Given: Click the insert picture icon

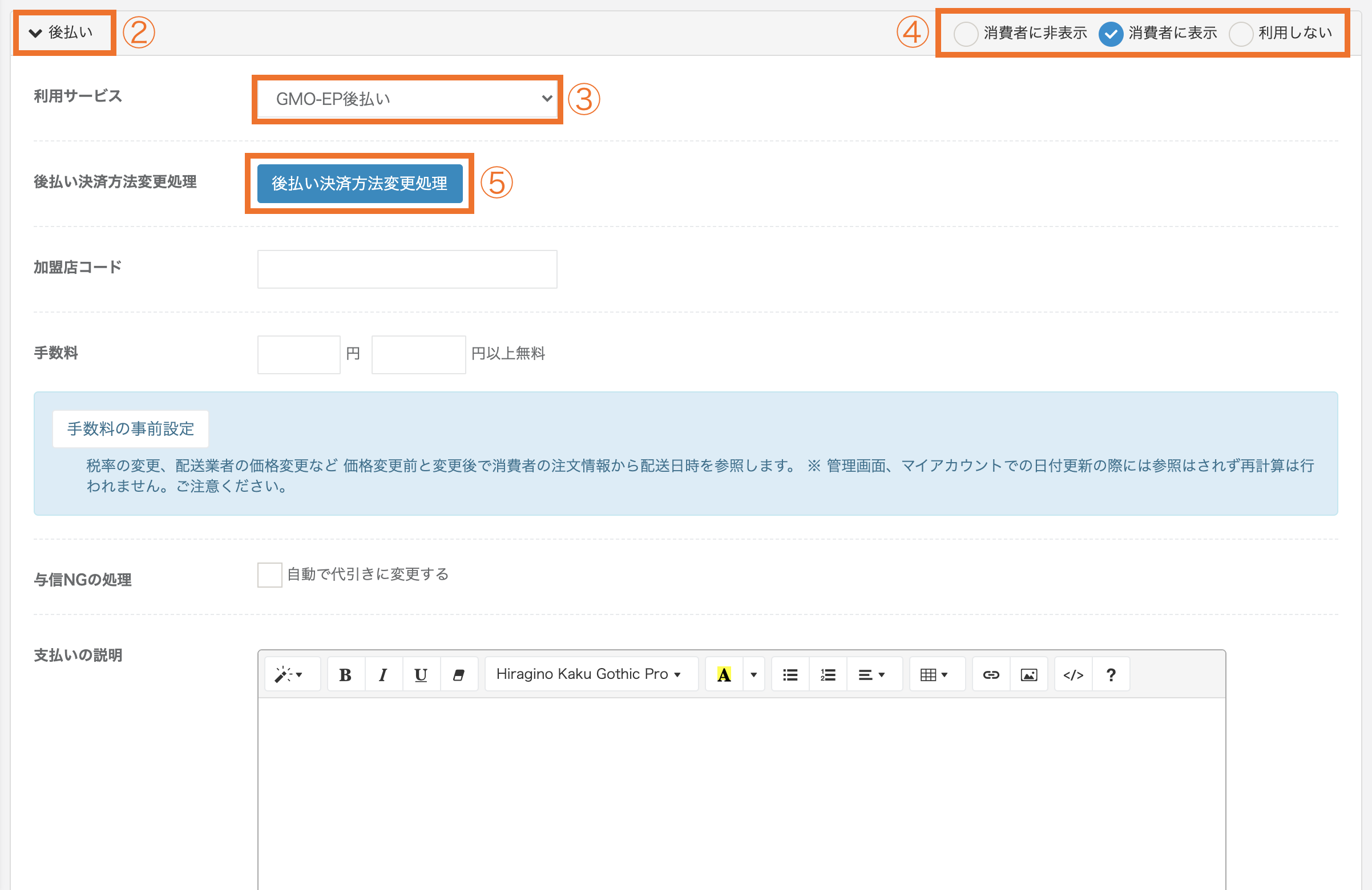Looking at the screenshot, I should (1028, 674).
